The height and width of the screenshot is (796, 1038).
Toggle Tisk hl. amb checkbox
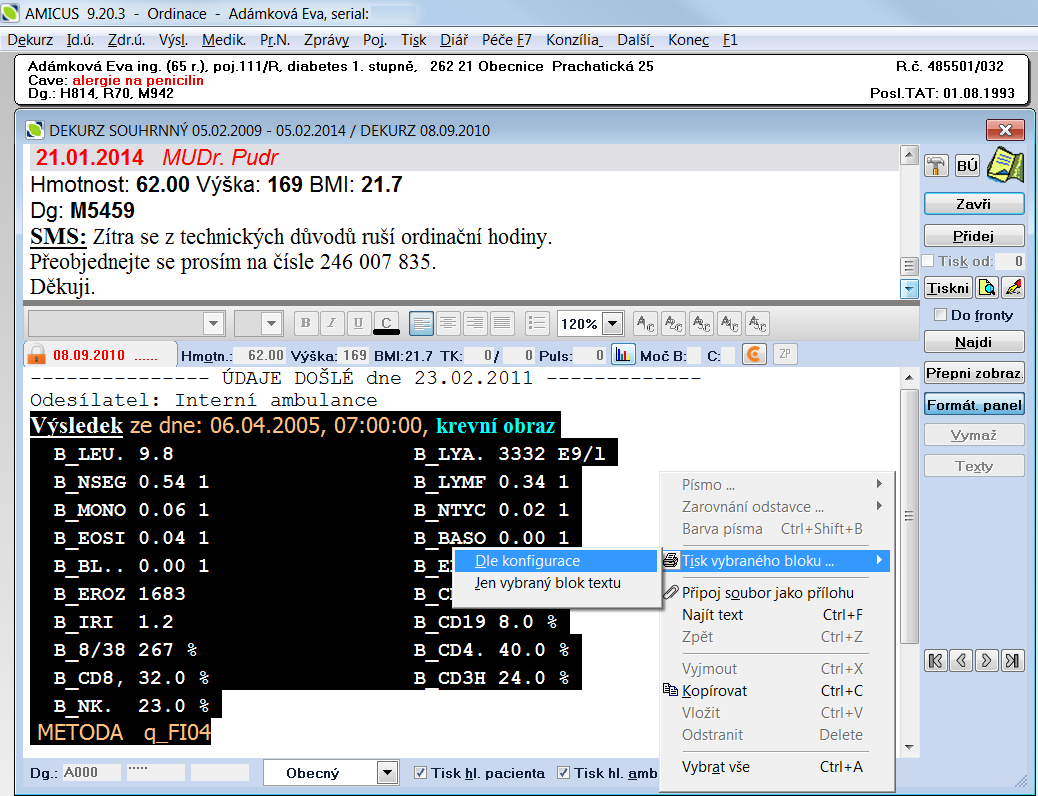tap(563, 773)
